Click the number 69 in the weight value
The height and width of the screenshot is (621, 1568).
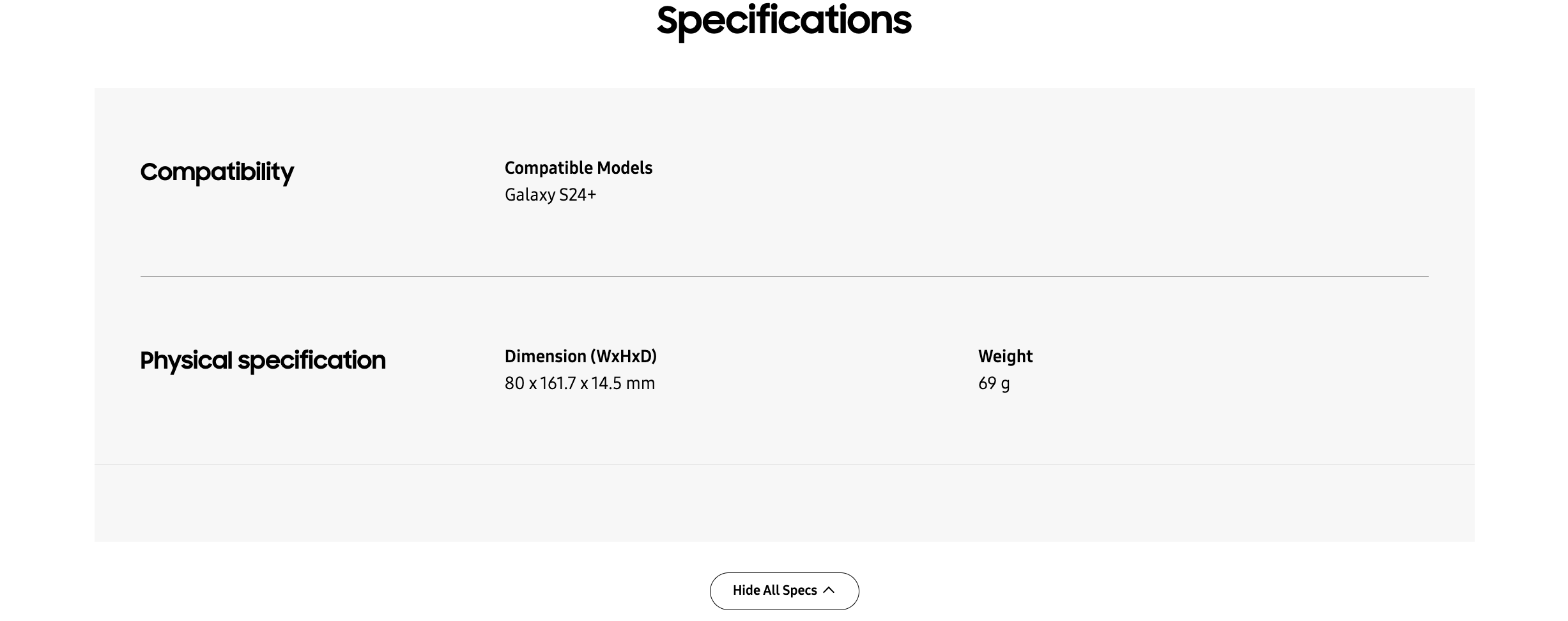(x=987, y=383)
